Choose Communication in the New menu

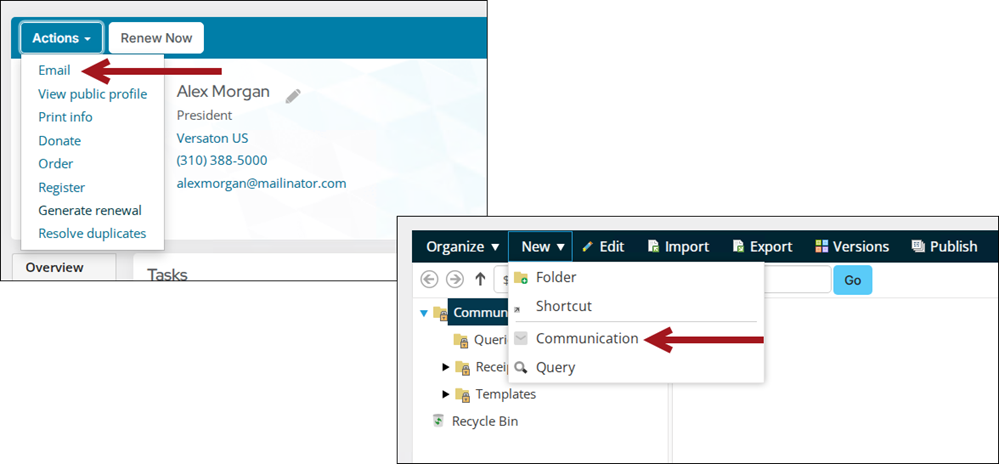point(636,338)
